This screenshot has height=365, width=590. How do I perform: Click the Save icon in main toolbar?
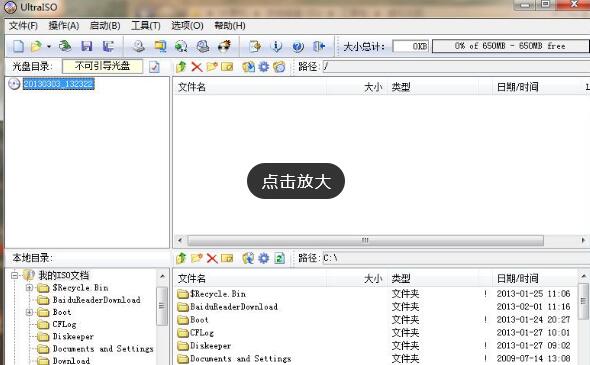point(87,46)
